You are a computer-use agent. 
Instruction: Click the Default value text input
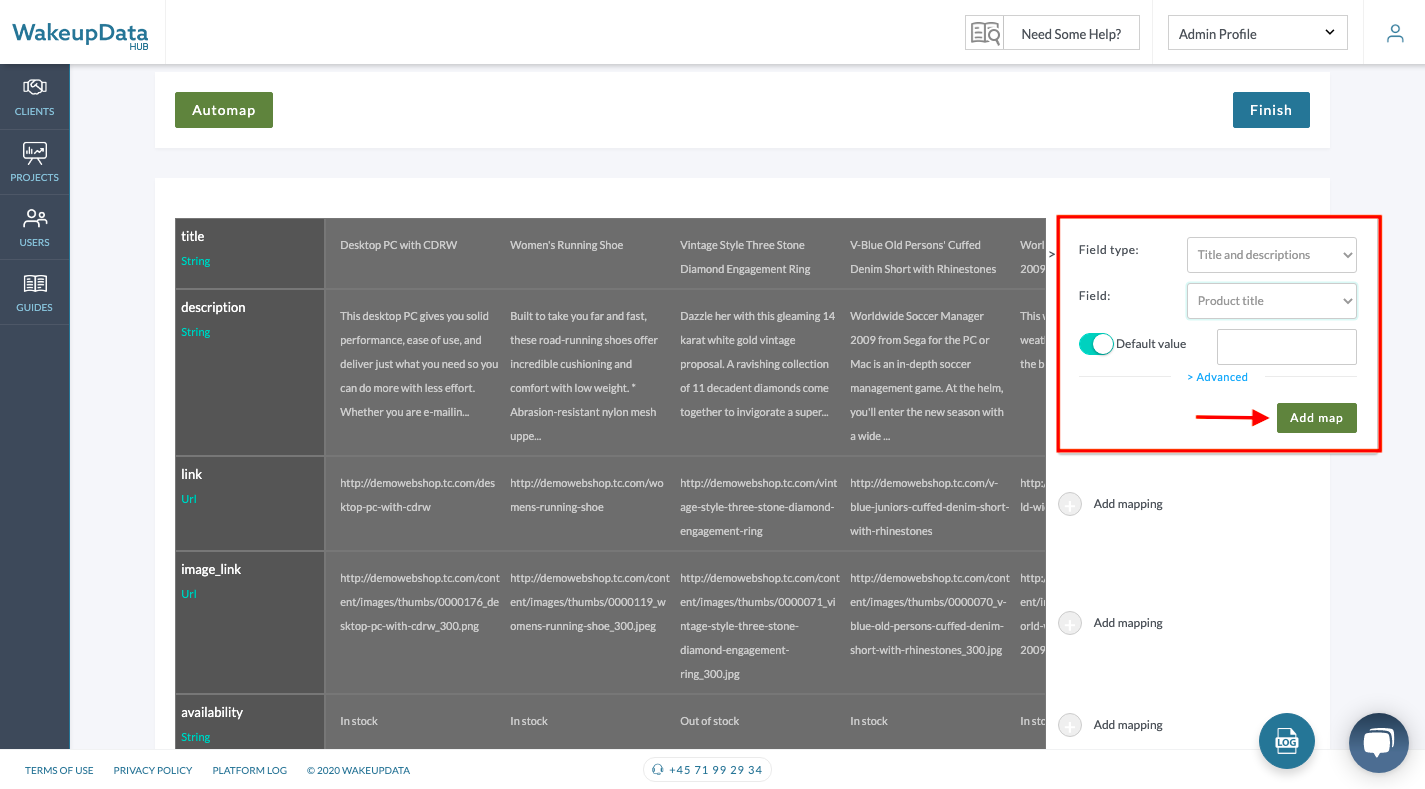tap(1286, 347)
